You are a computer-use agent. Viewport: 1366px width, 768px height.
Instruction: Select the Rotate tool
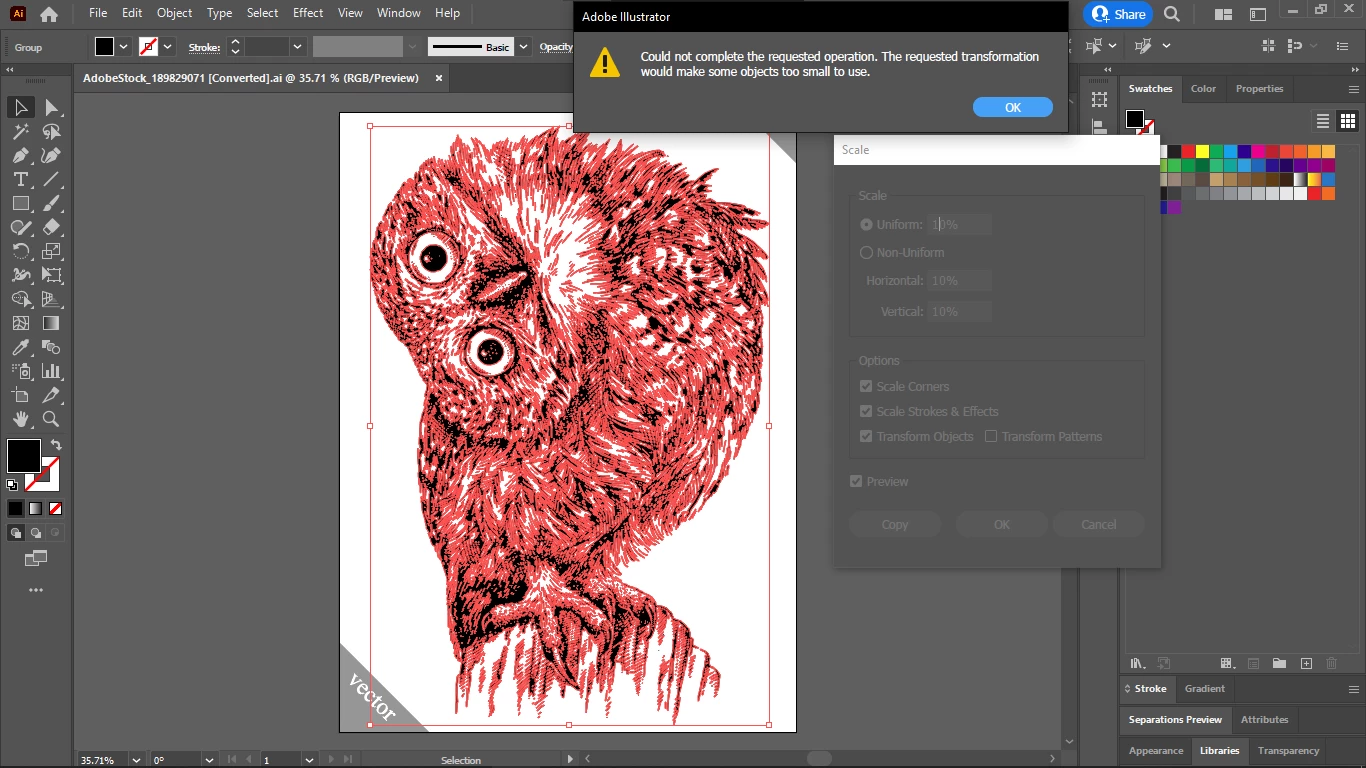coord(21,251)
